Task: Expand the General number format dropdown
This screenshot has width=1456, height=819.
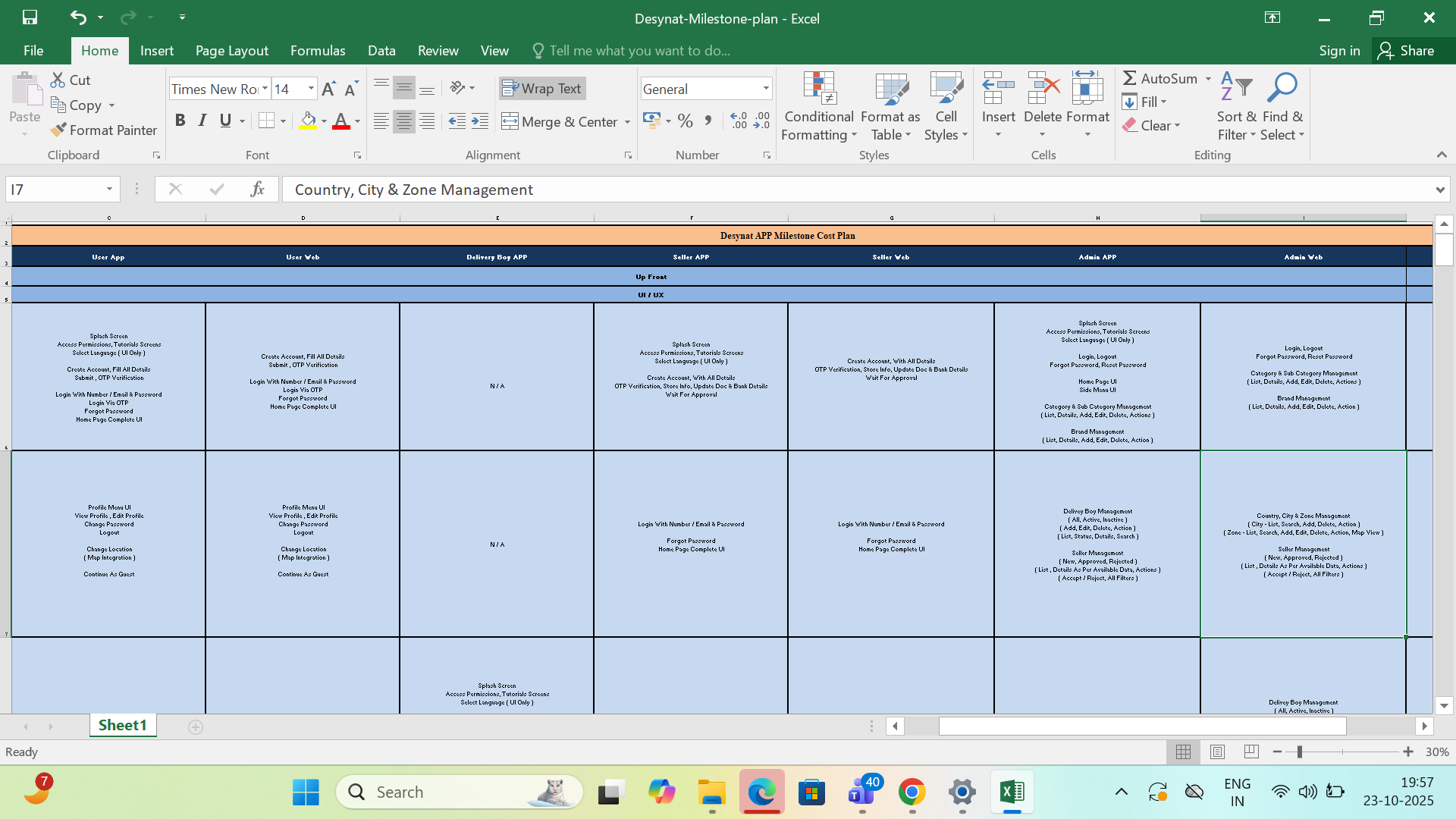Action: point(766,89)
